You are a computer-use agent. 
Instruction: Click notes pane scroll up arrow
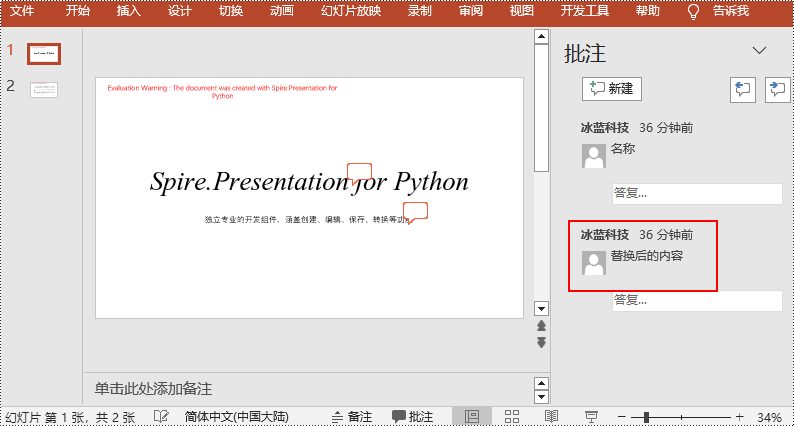(541, 383)
